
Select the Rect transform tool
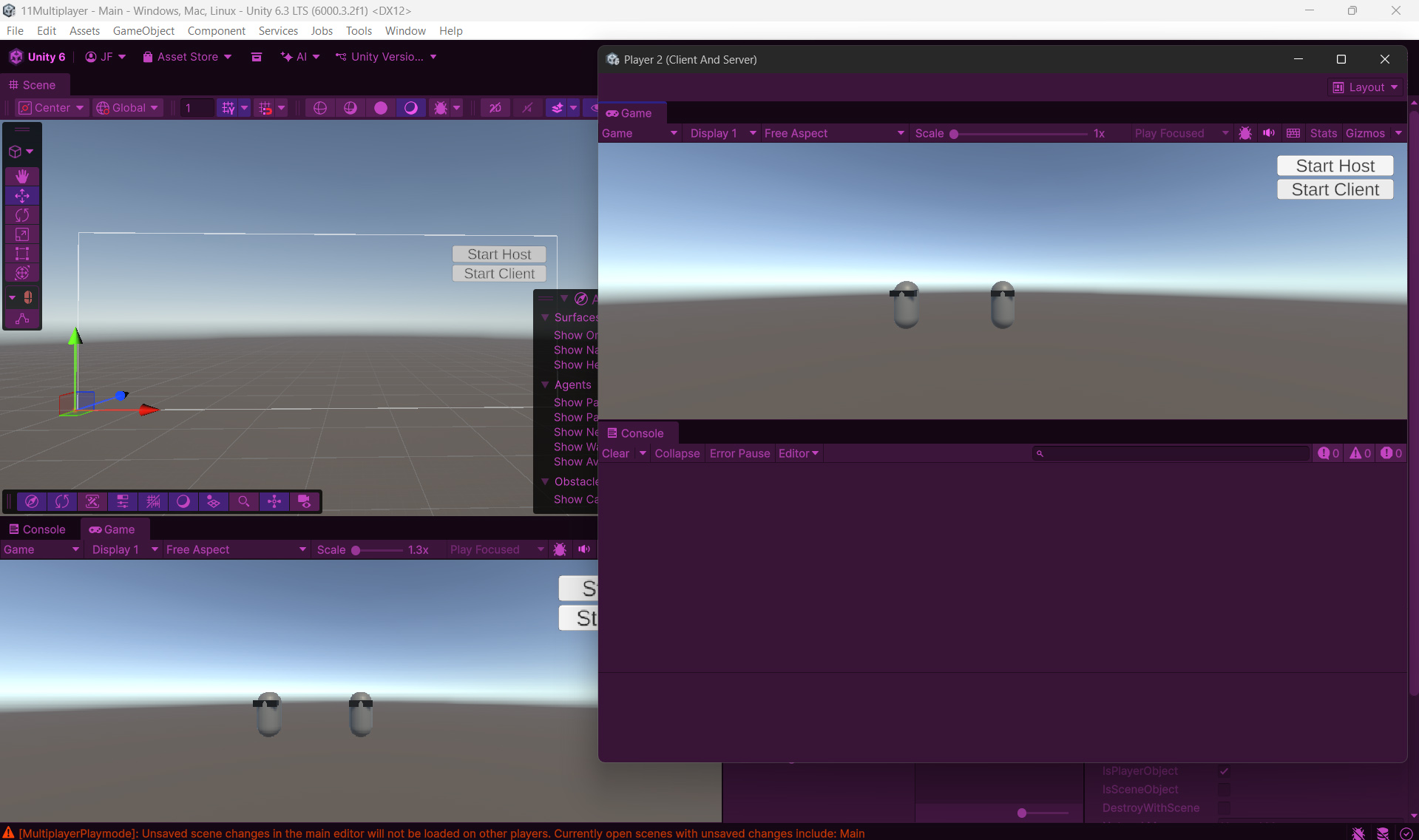(22, 254)
